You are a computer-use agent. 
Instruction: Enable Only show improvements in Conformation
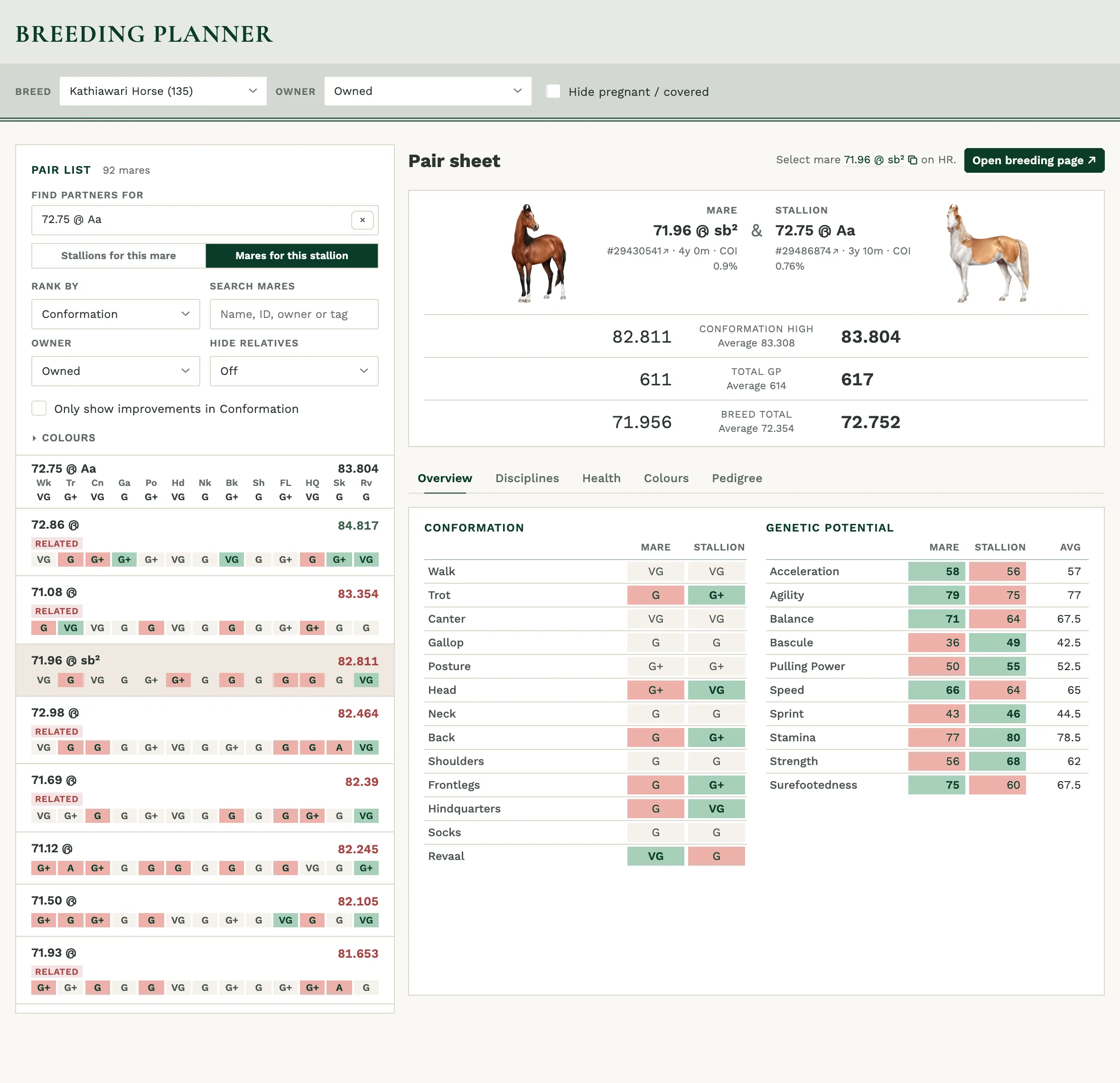[39, 409]
